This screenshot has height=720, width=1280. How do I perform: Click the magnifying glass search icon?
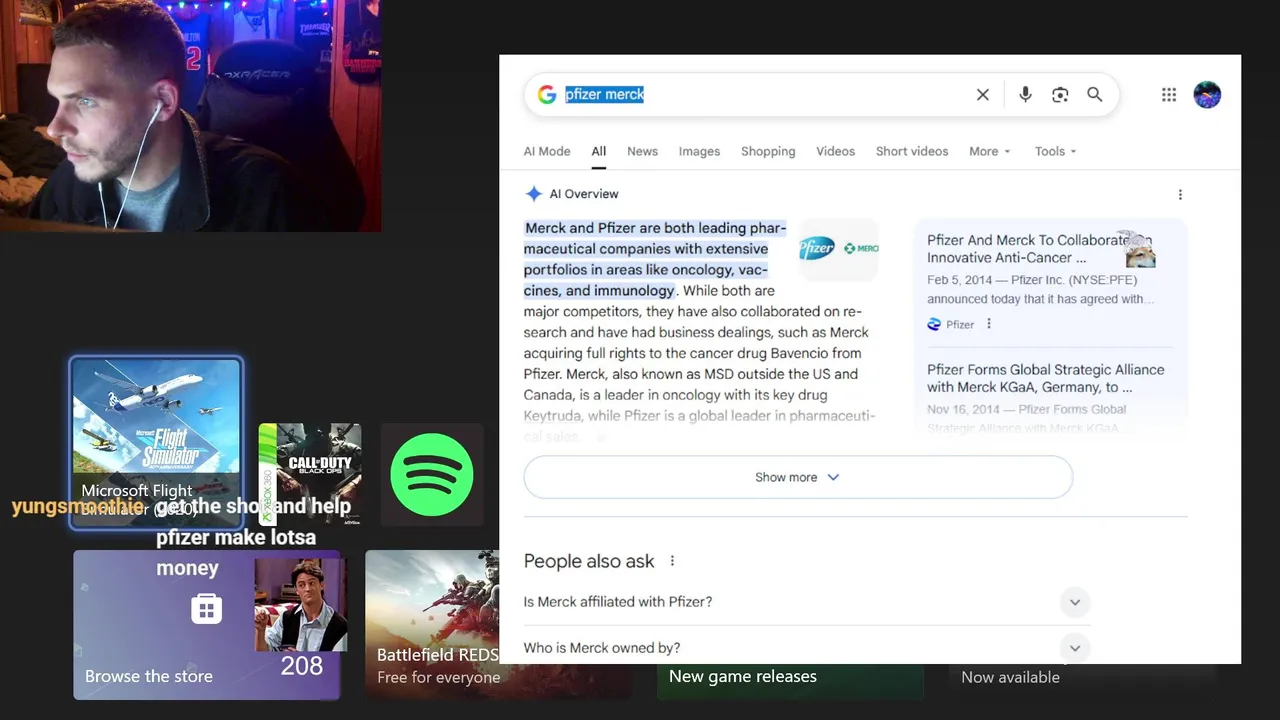tap(1095, 94)
